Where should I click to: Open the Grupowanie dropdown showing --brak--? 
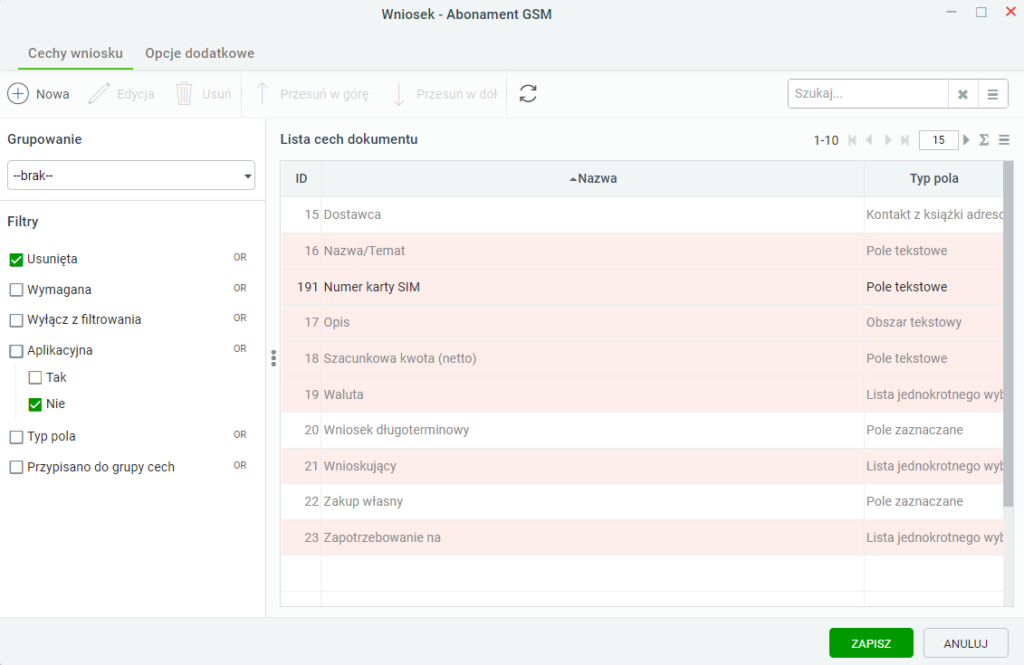(131, 175)
